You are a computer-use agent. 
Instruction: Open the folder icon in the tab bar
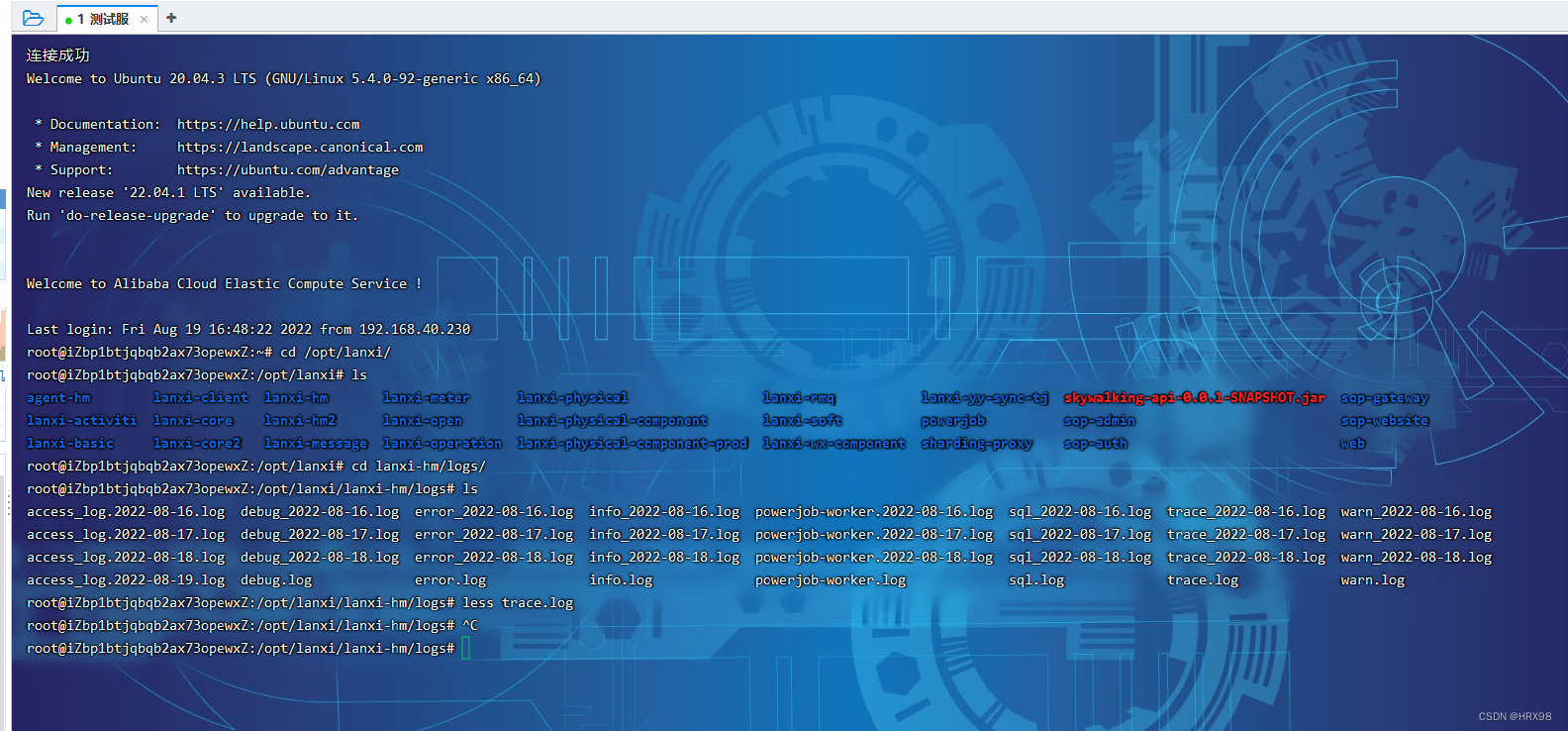(x=33, y=18)
